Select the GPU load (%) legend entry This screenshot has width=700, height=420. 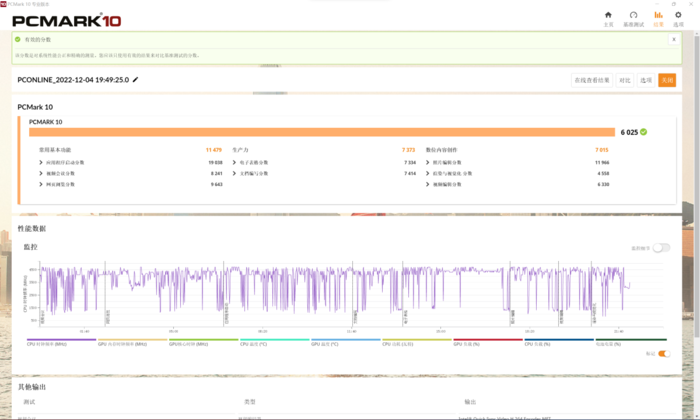tap(488, 342)
